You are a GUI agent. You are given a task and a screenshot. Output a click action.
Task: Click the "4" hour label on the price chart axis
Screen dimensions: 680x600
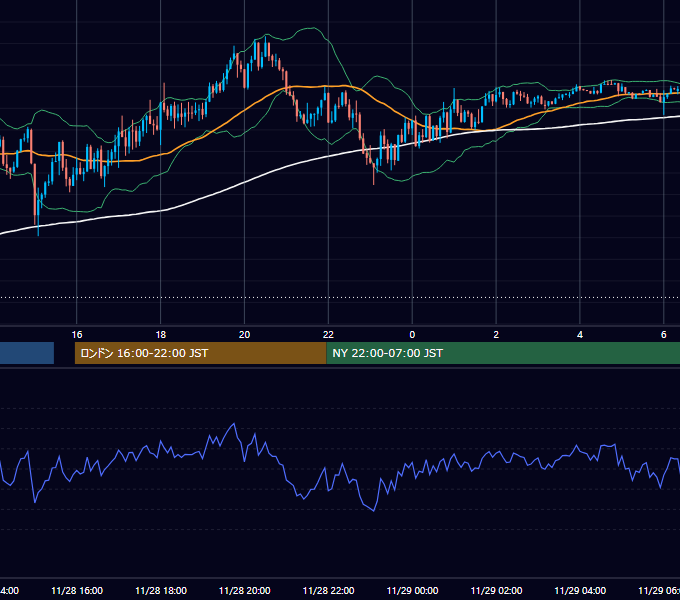pyautogui.click(x=580, y=335)
